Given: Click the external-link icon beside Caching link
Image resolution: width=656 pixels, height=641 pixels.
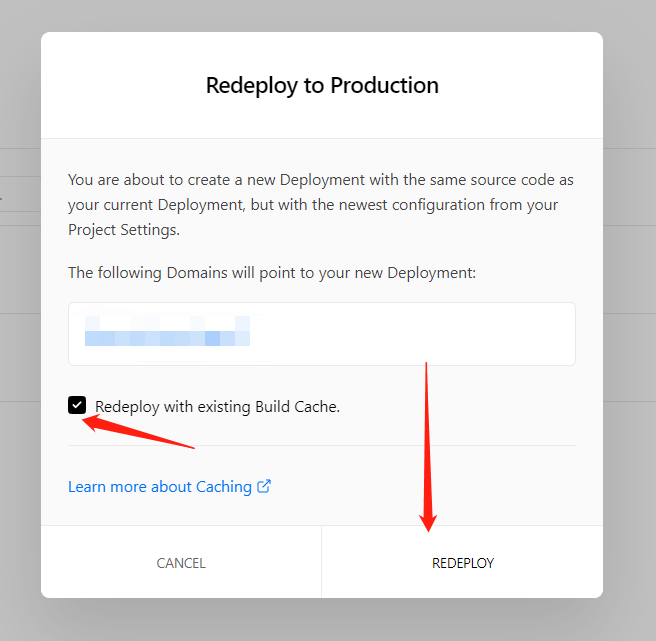Looking at the screenshot, I should 264,487.
